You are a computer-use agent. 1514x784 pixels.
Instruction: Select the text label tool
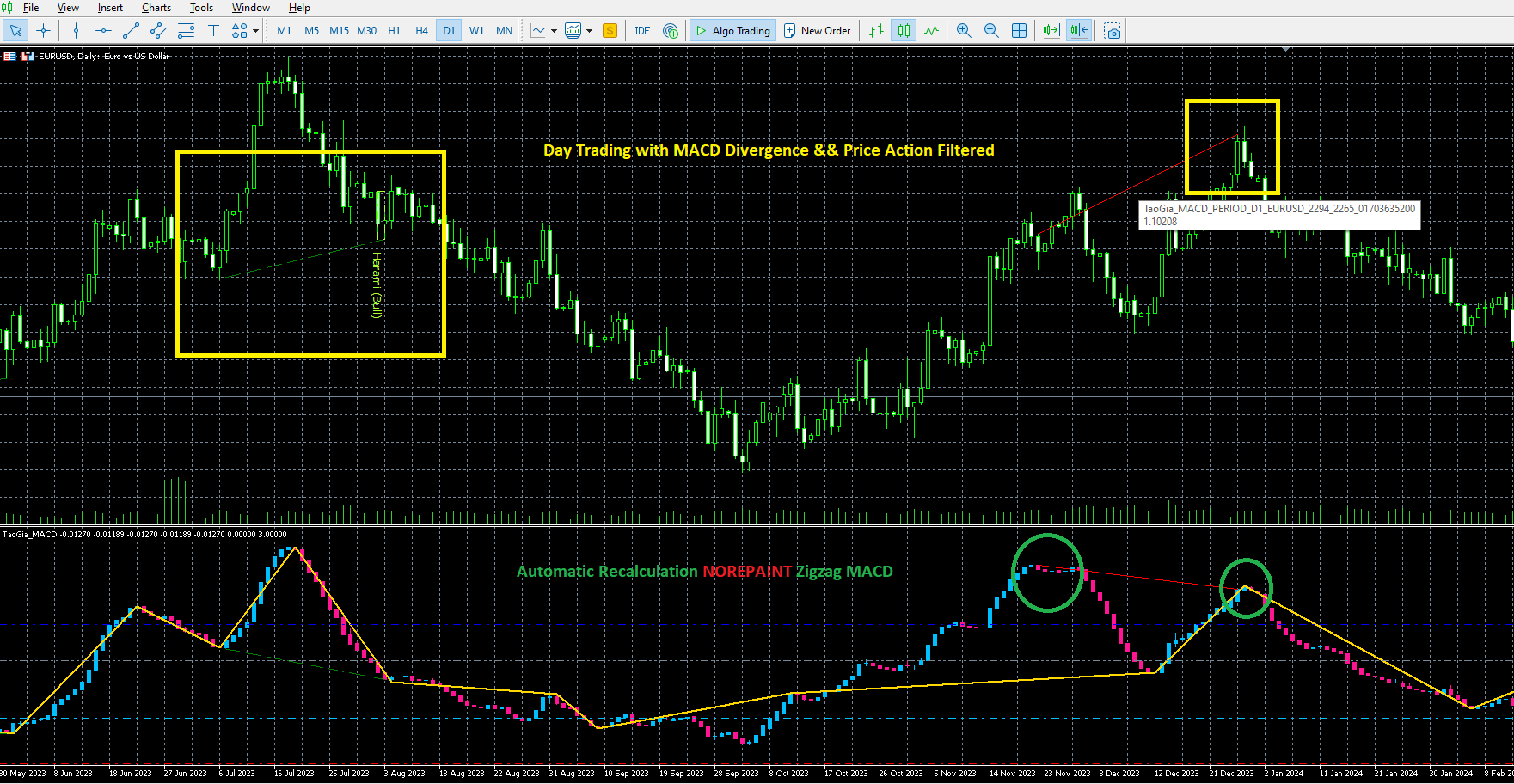pos(213,31)
